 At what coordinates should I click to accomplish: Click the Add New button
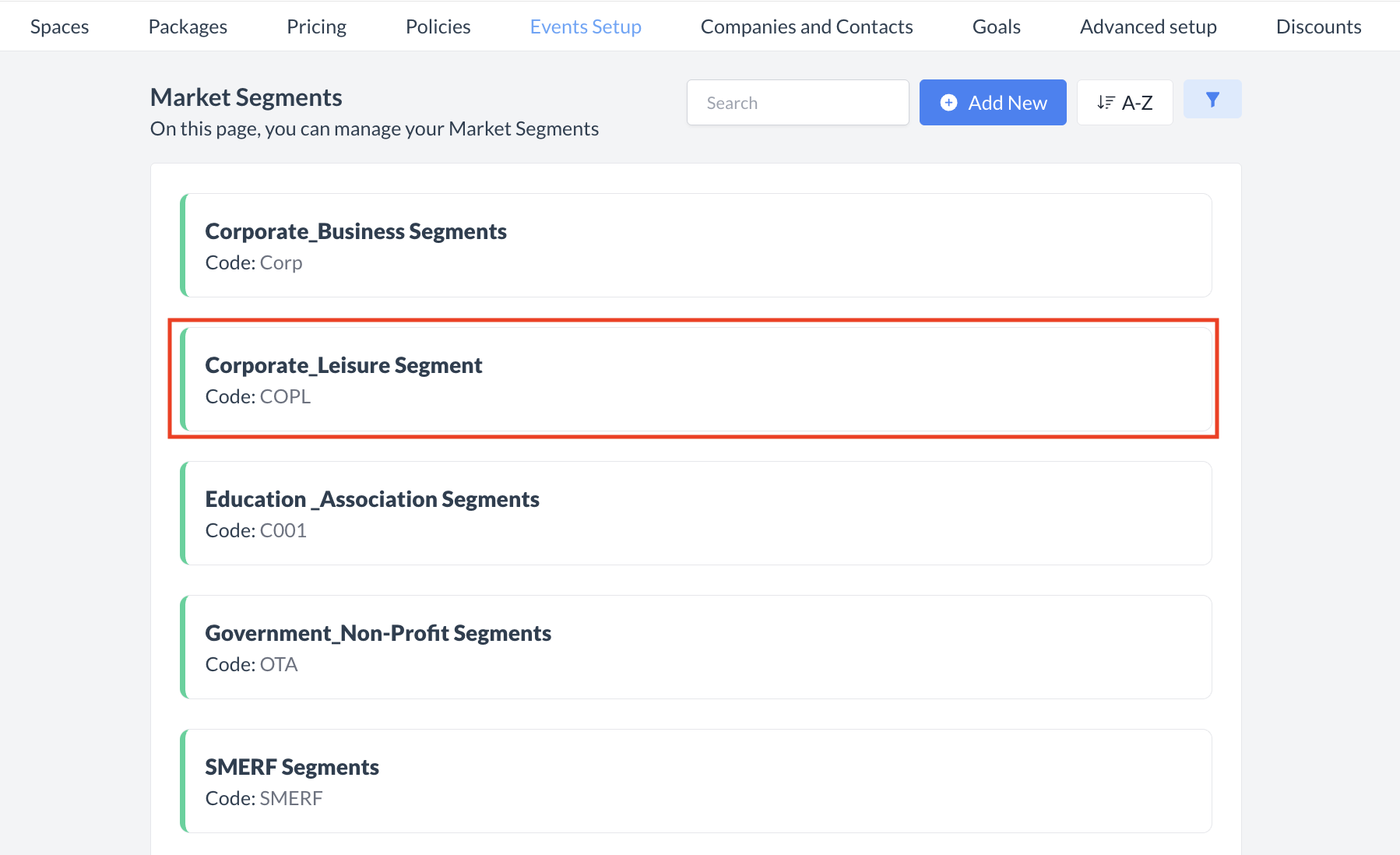pyautogui.click(x=992, y=103)
